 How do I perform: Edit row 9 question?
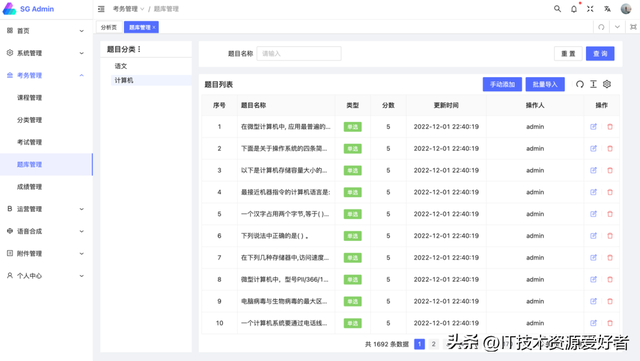click(593, 301)
